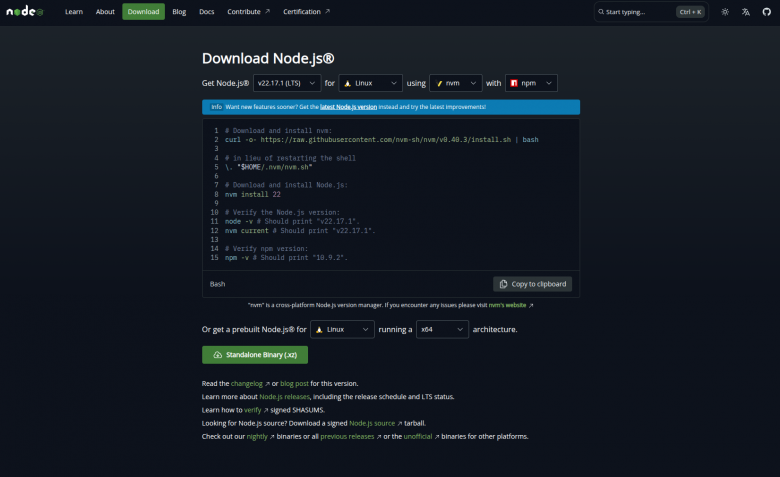This screenshot has width=780, height=477.
Task: Open the GitHub icon link
Action: 767,12
